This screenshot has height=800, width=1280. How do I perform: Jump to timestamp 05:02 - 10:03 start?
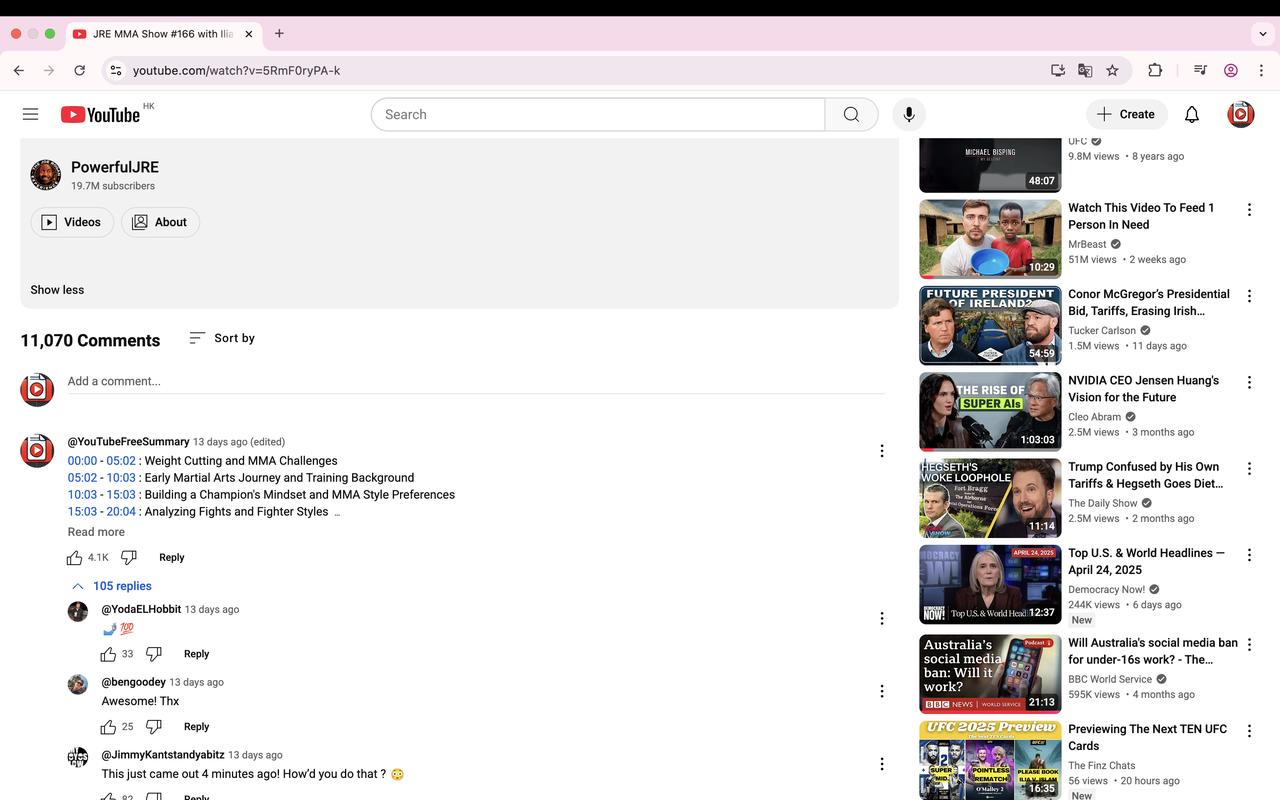82,478
